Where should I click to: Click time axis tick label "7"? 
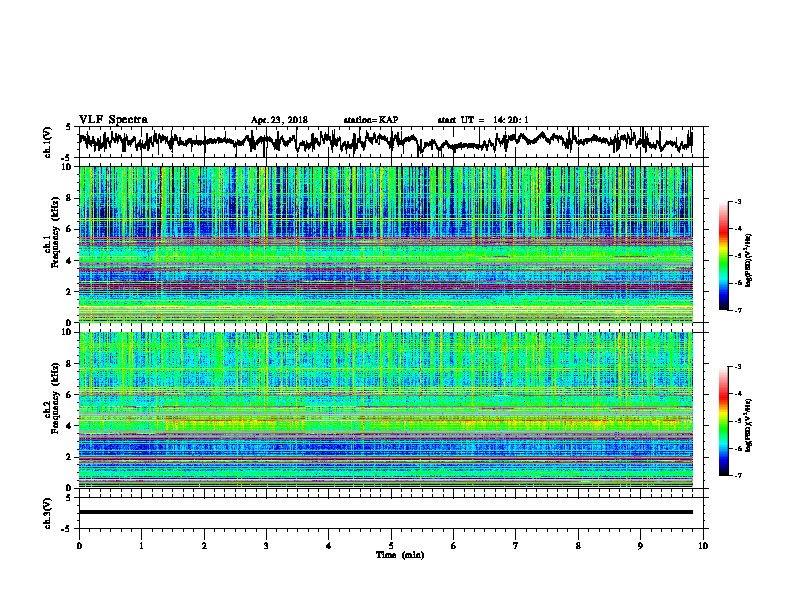(x=516, y=546)
